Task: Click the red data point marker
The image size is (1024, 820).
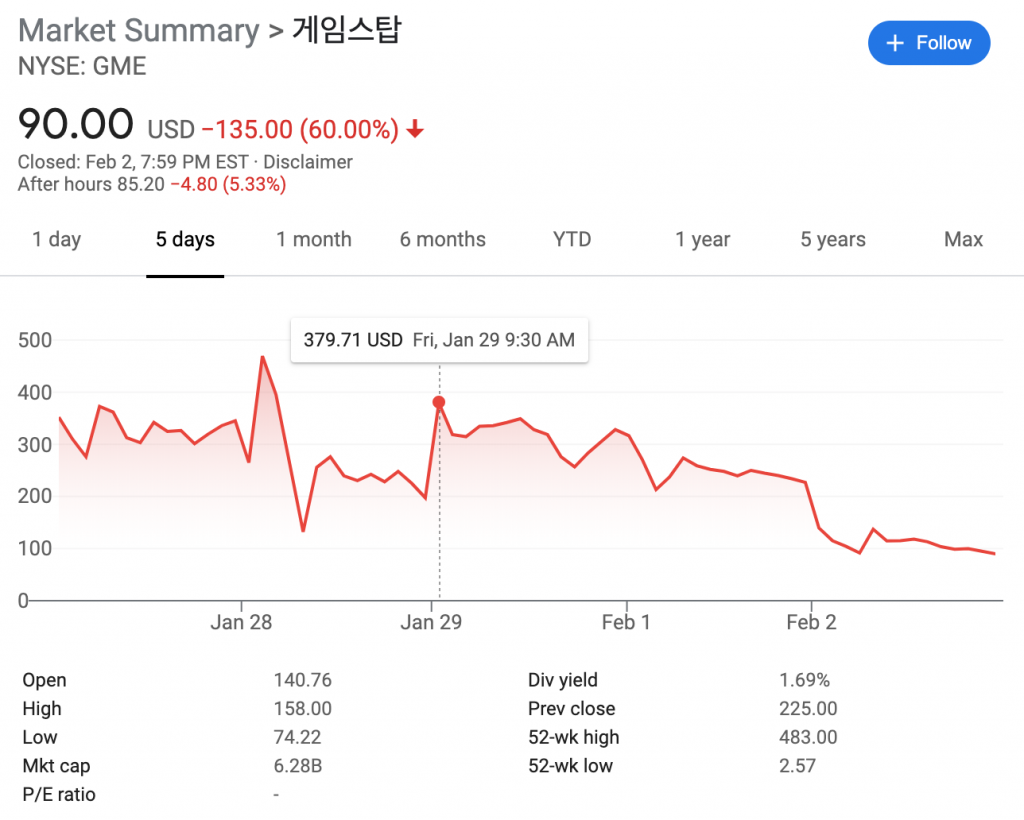Action: point(438,402)
